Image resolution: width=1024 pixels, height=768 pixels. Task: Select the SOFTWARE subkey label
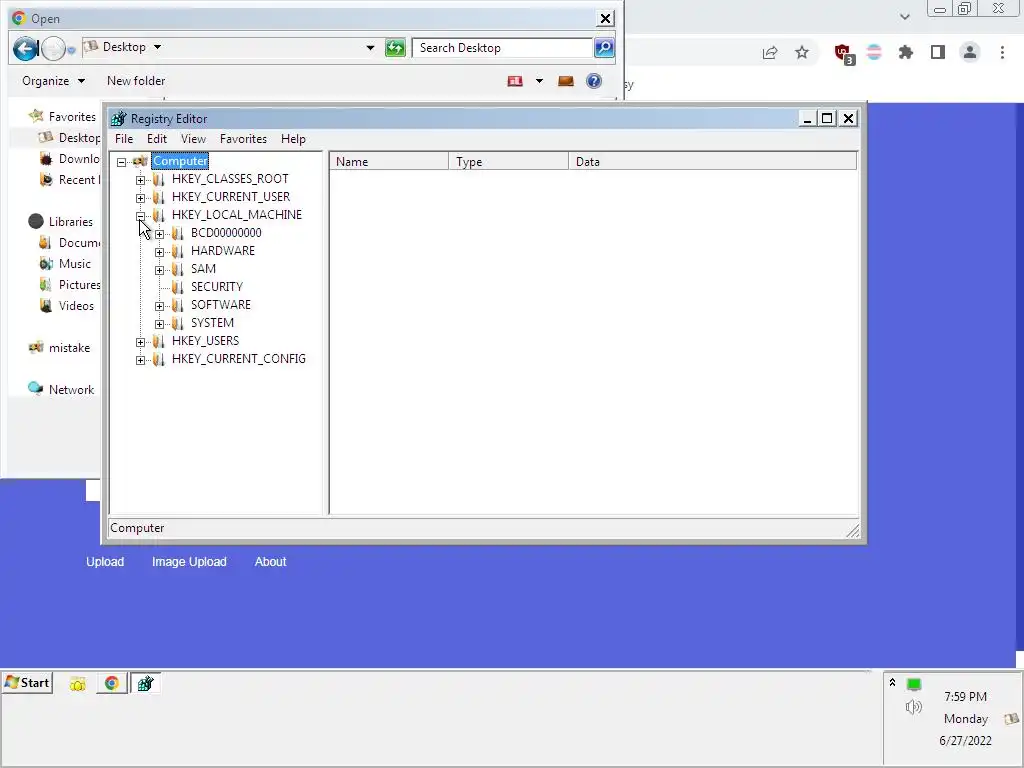pos(221,305)
